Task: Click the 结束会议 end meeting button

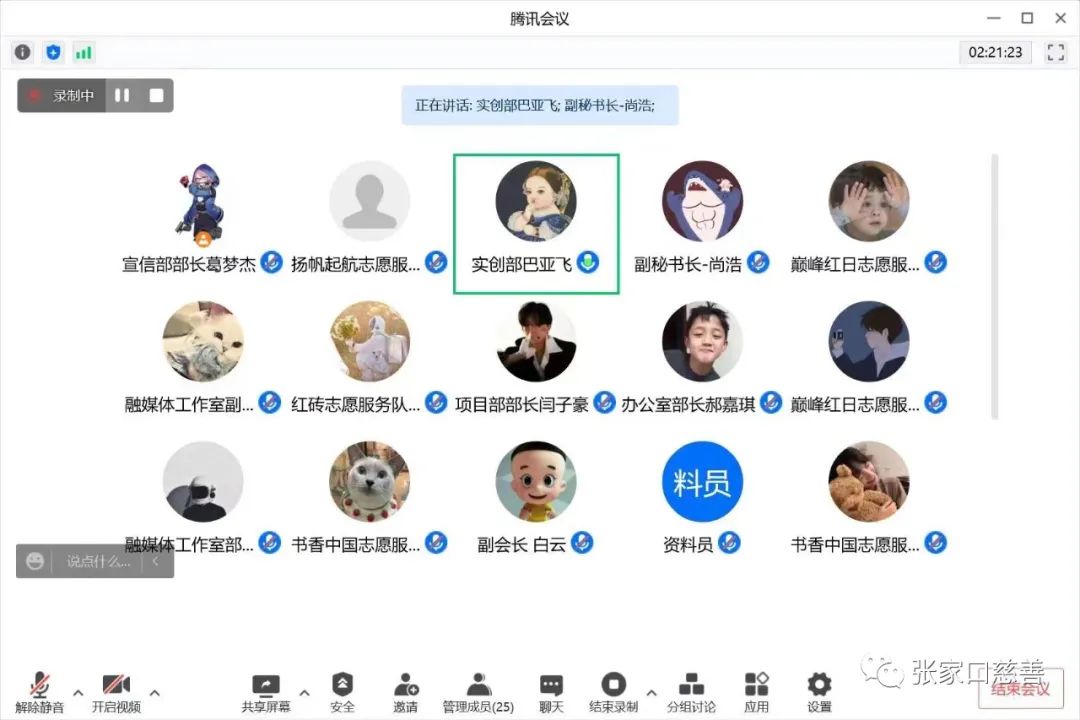Action: pyautogui.click(x=1021, y=688)
